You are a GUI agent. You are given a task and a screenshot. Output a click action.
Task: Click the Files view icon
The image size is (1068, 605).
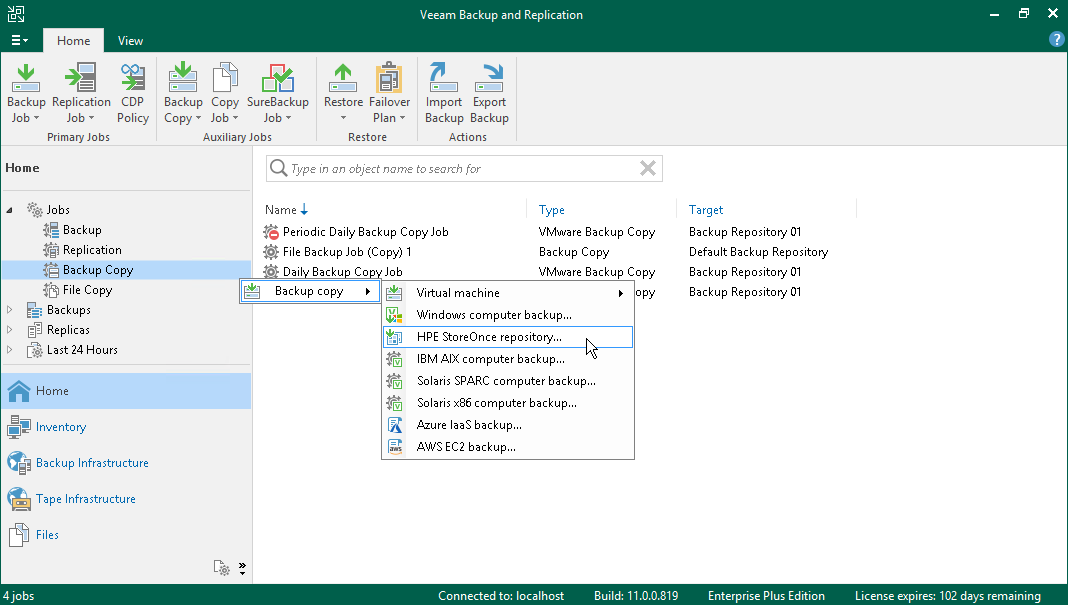point(18,536)
